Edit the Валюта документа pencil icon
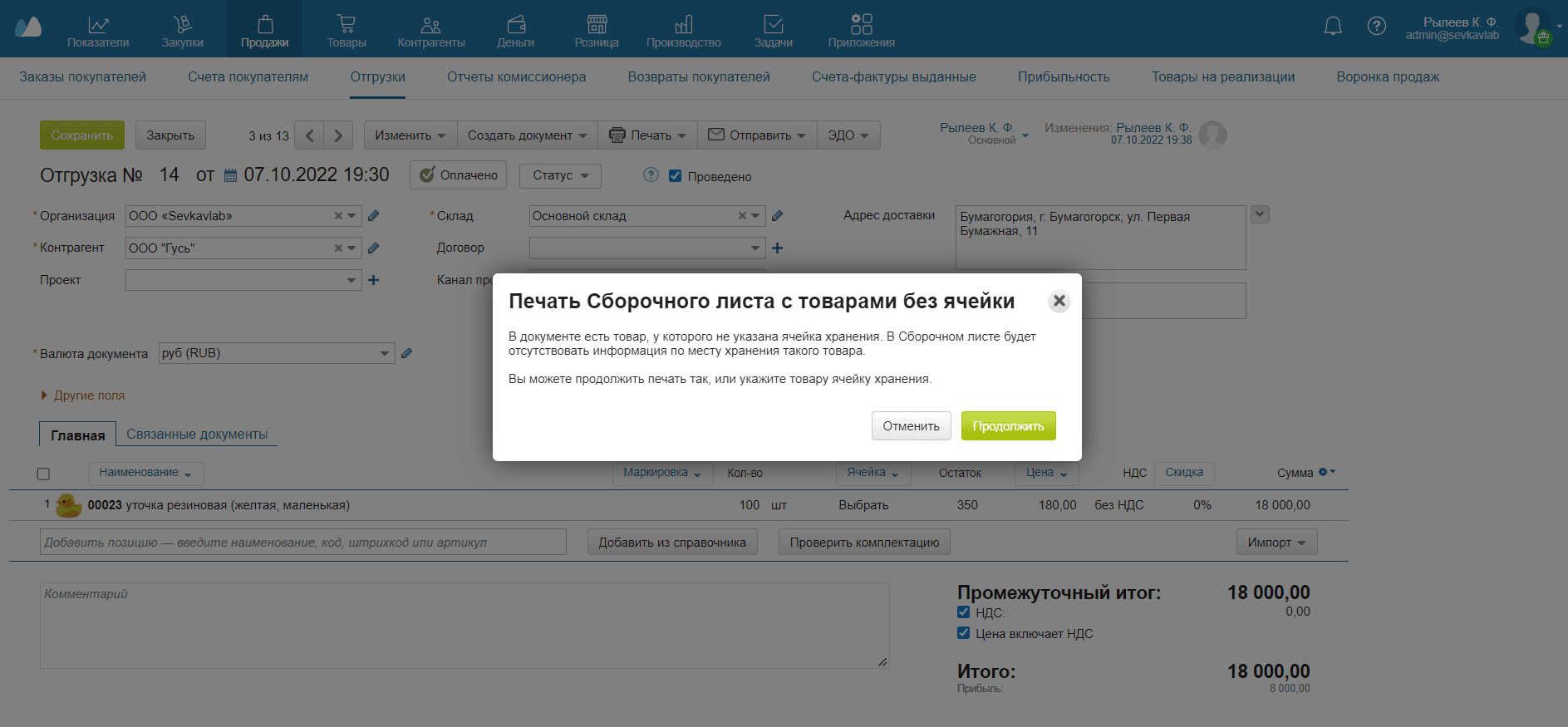This screenshot has width=1568, height=727. [406, 353]
